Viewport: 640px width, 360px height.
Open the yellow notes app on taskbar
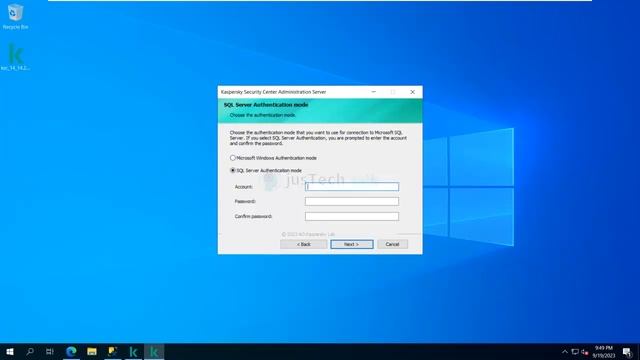pos(113,351)
